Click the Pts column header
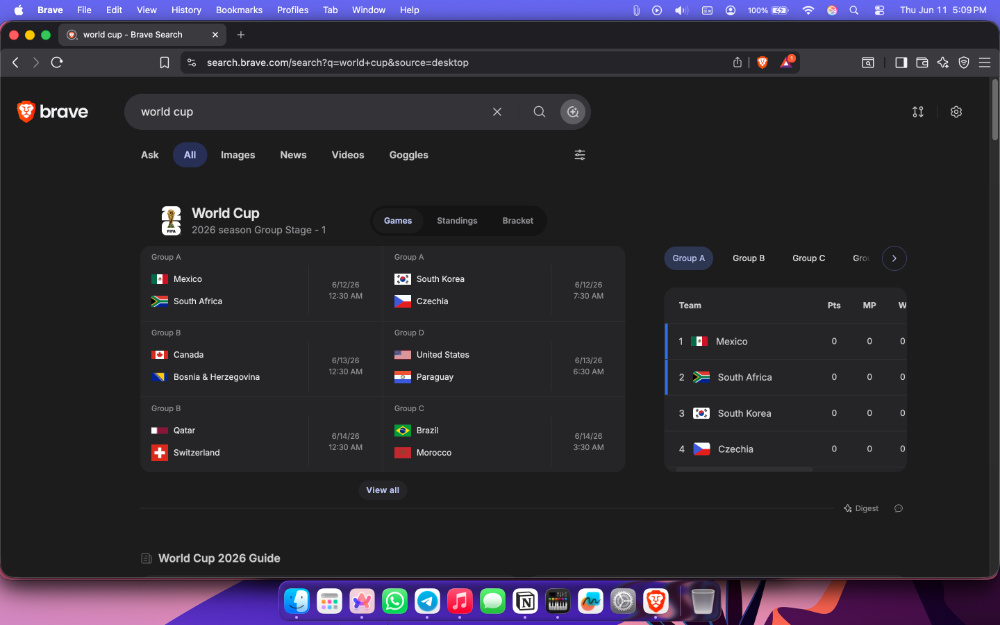The image size is (1000, 625). 834,305
